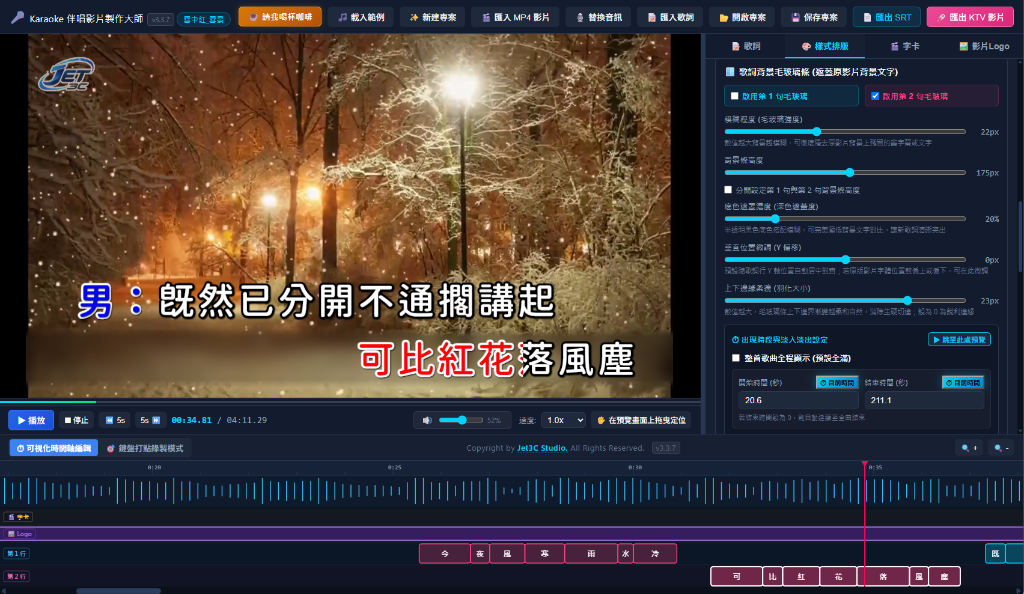The width and height of the screenshot is (1024, 594).
Task: Skip forward 5 seconds button
Action: click(150, 420)
